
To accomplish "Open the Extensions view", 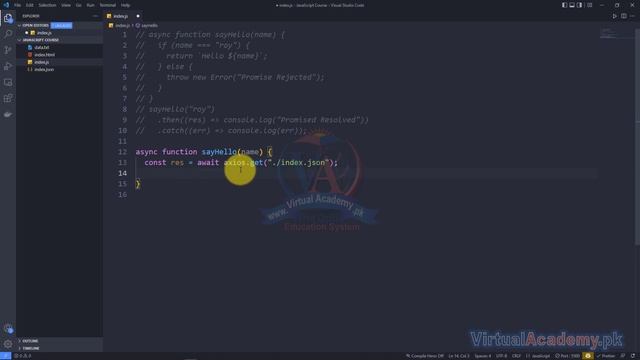I will tap(8, 98).
